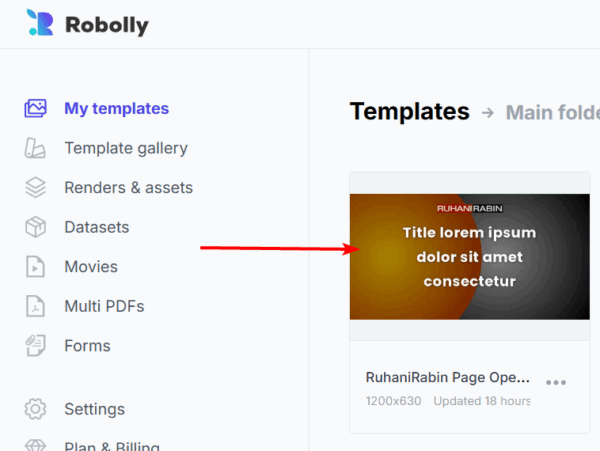Go to Template gallery label
600x451 pixels.
coord(126,148)
